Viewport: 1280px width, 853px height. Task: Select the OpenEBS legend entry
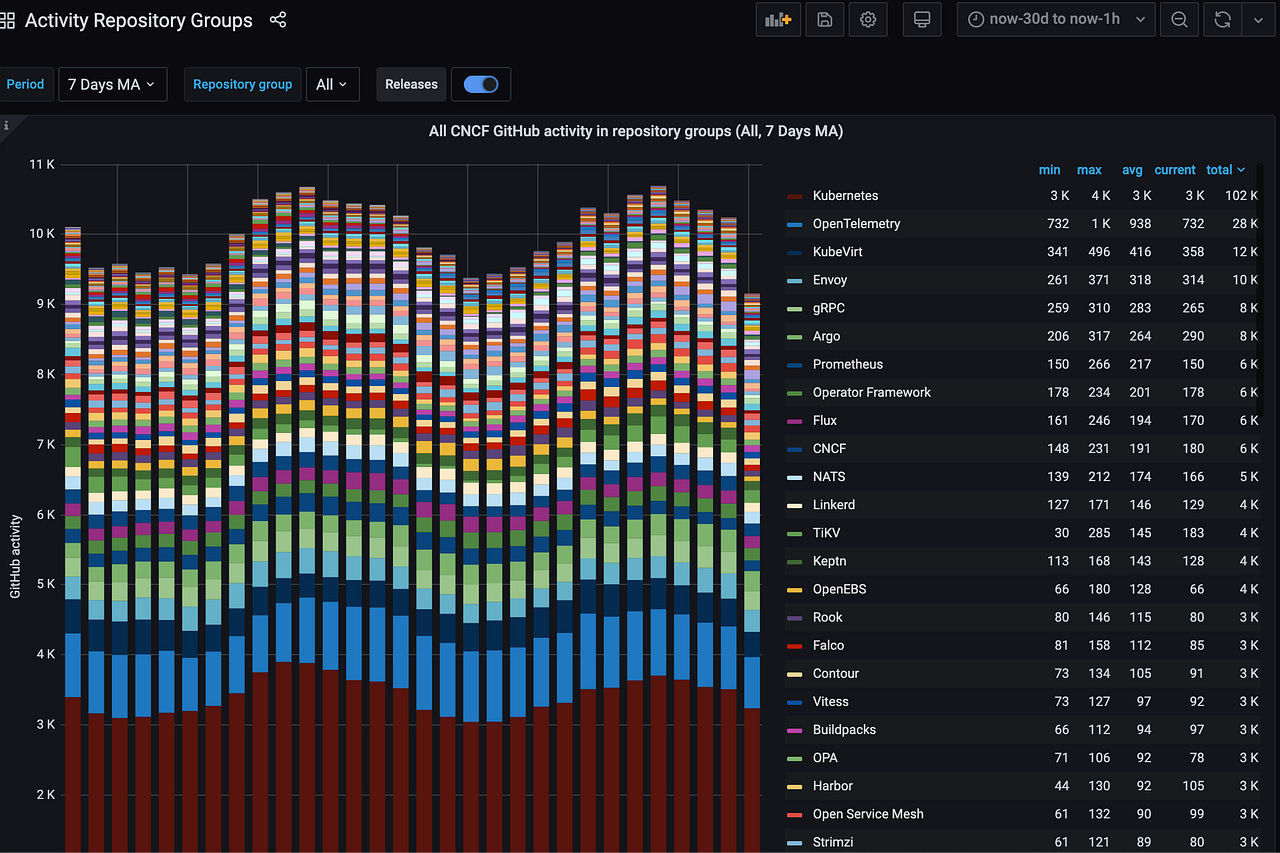[x=840, y=589]
